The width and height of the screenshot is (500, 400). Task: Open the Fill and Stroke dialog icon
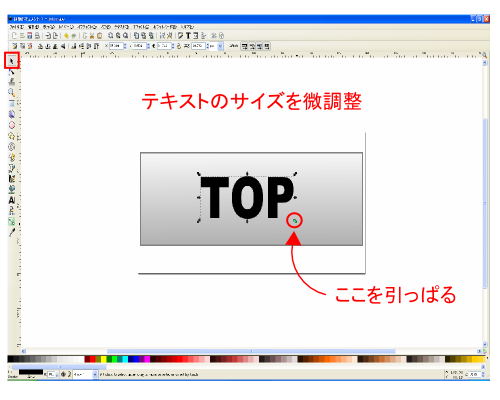[x=180, y=36]
